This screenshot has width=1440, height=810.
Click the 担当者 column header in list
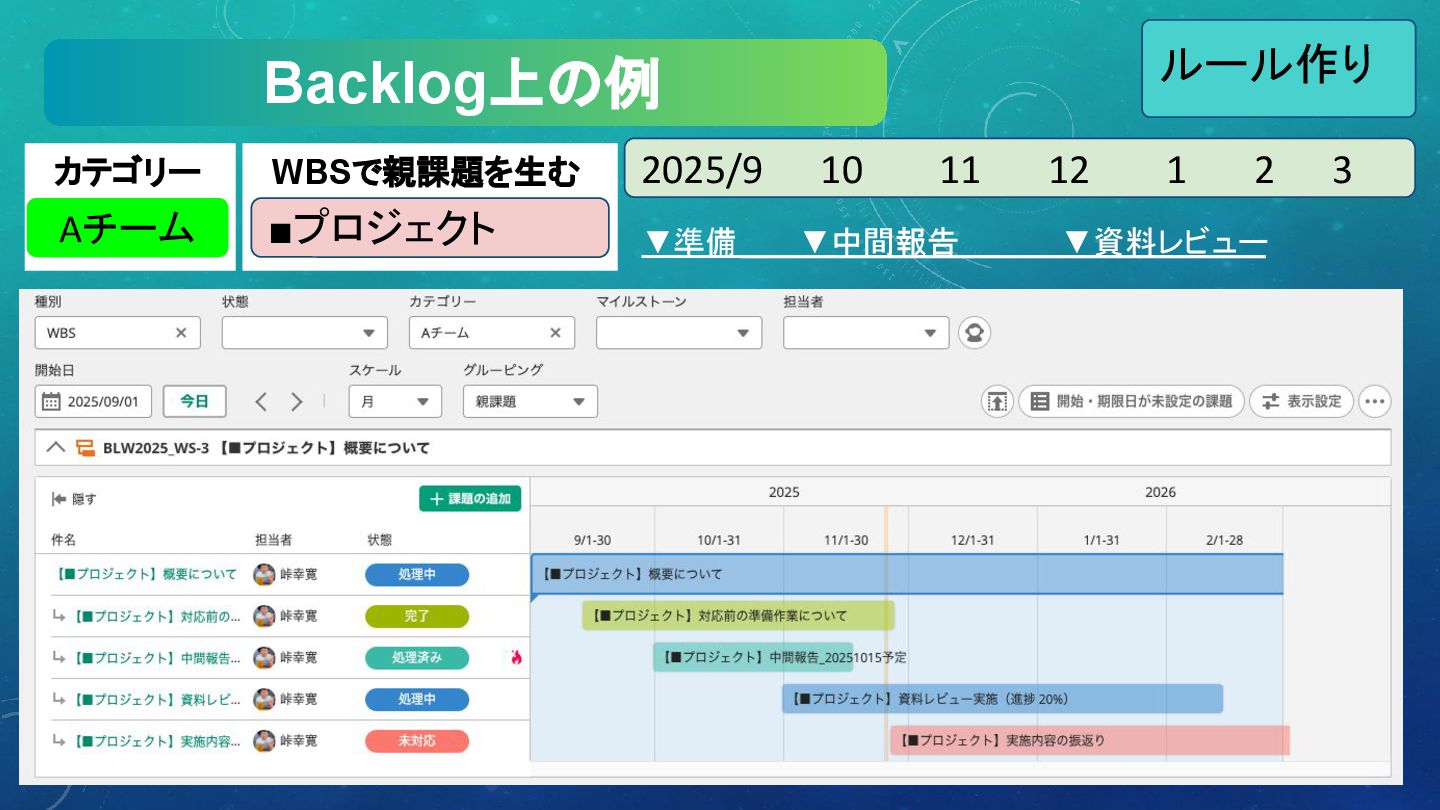coord(273,540)
